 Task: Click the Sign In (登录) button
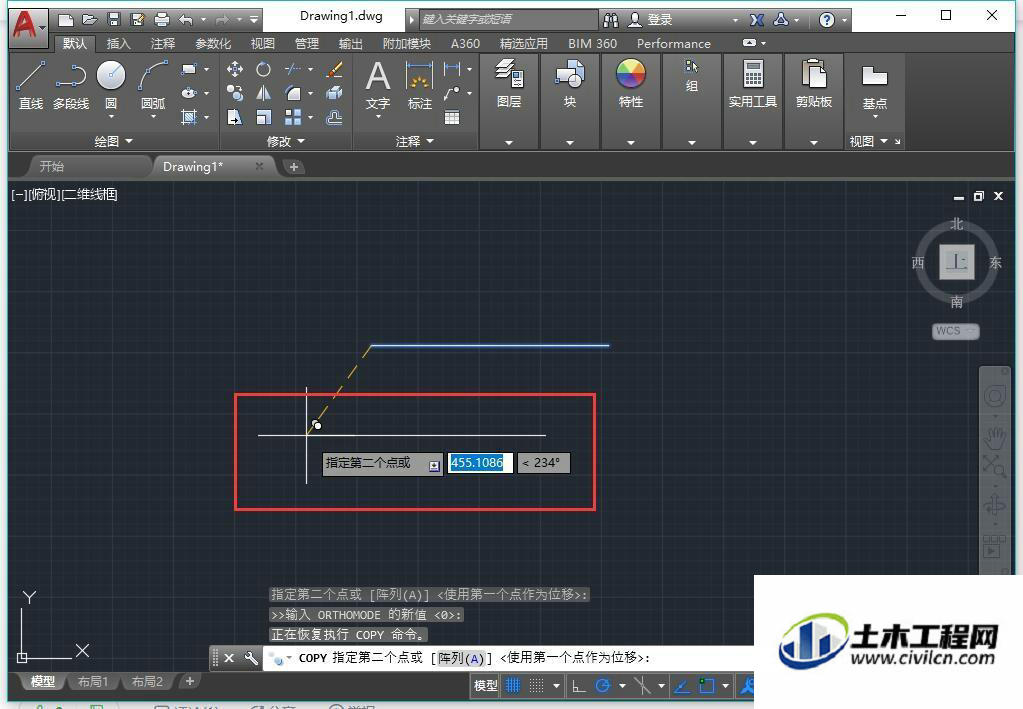650,20
